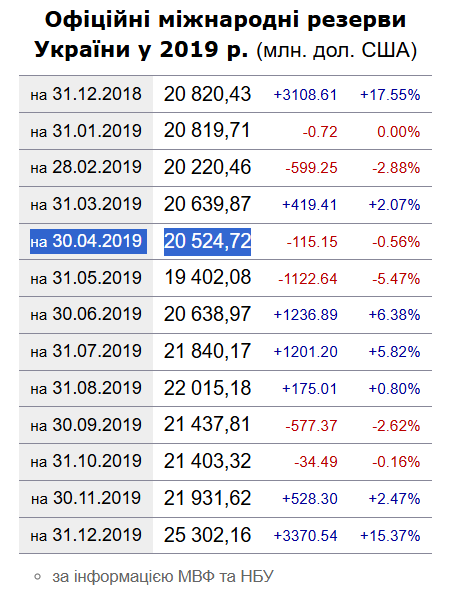Select the change value -577.37
The height and width of the screenshot is (592, 452).
(x=311, y=426)
